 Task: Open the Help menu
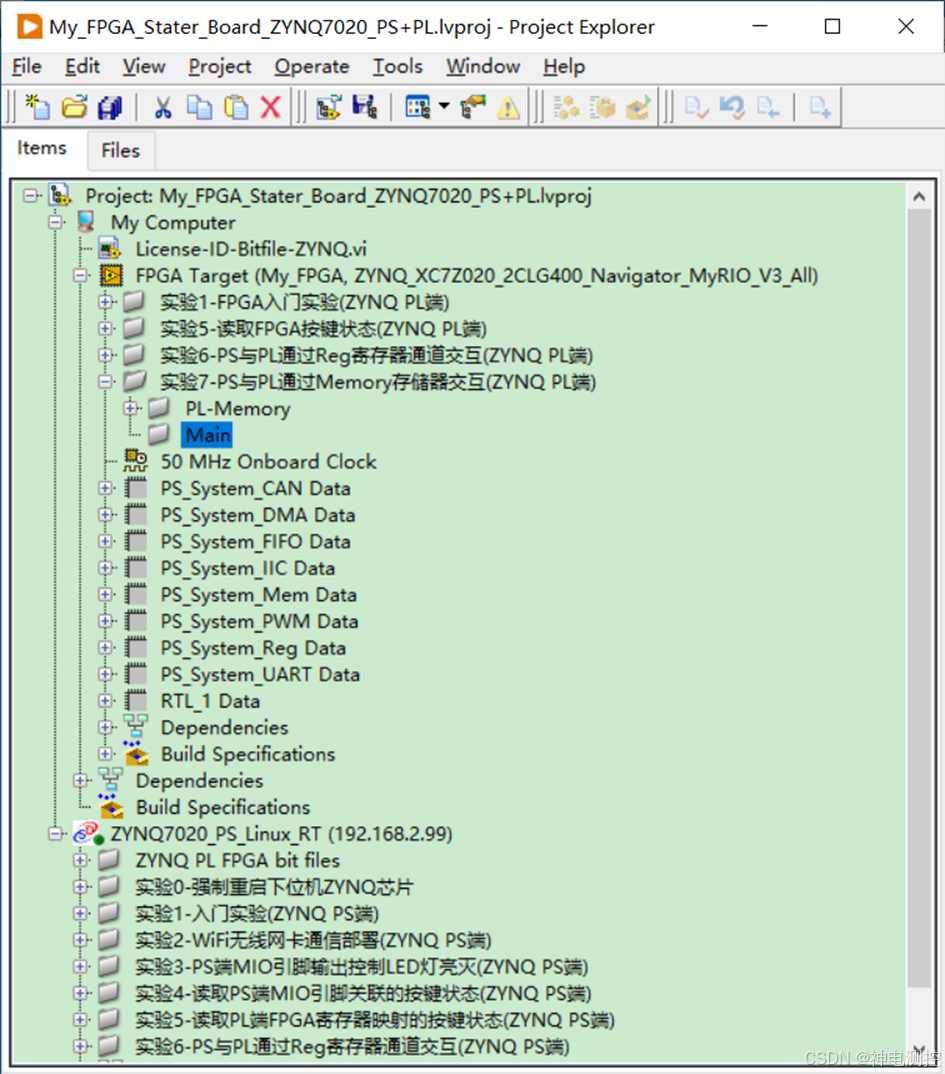(564, 66)
